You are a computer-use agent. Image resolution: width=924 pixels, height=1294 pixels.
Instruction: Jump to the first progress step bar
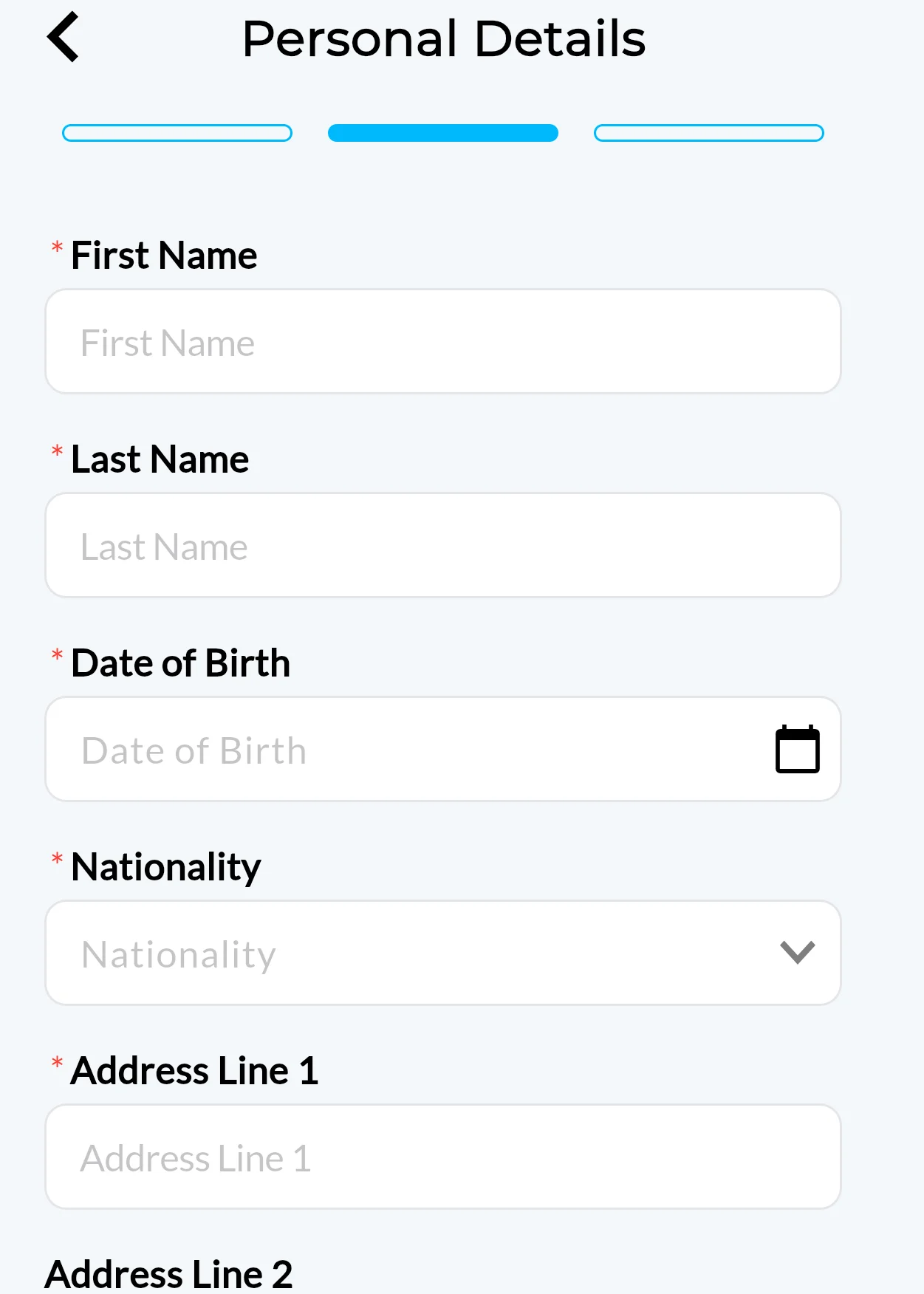tap(177, 133)
